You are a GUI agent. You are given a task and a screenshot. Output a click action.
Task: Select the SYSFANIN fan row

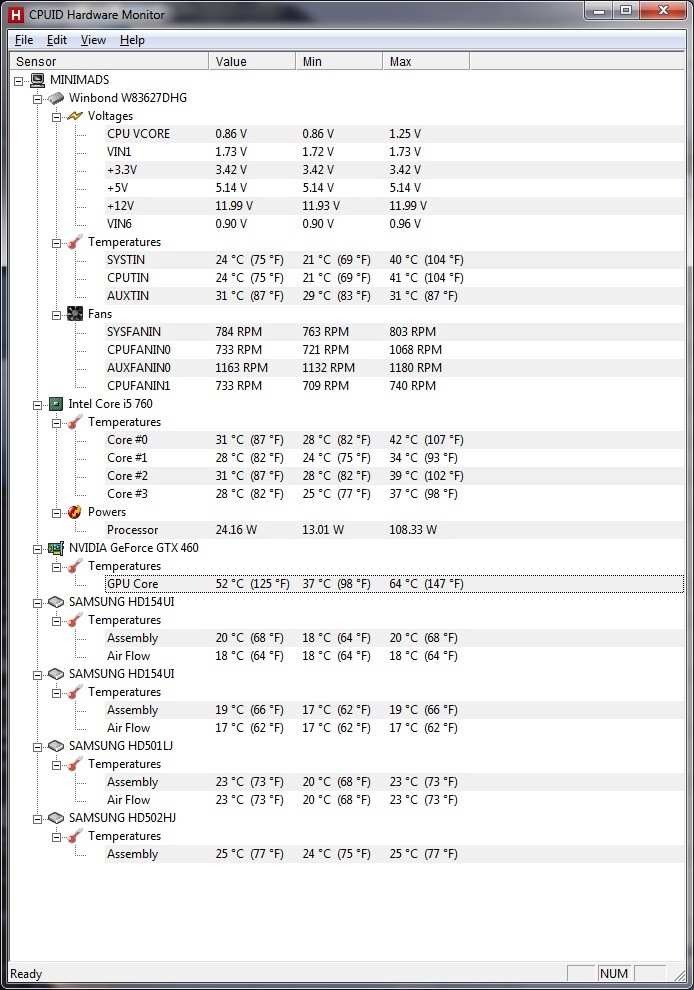click(394, 332)
